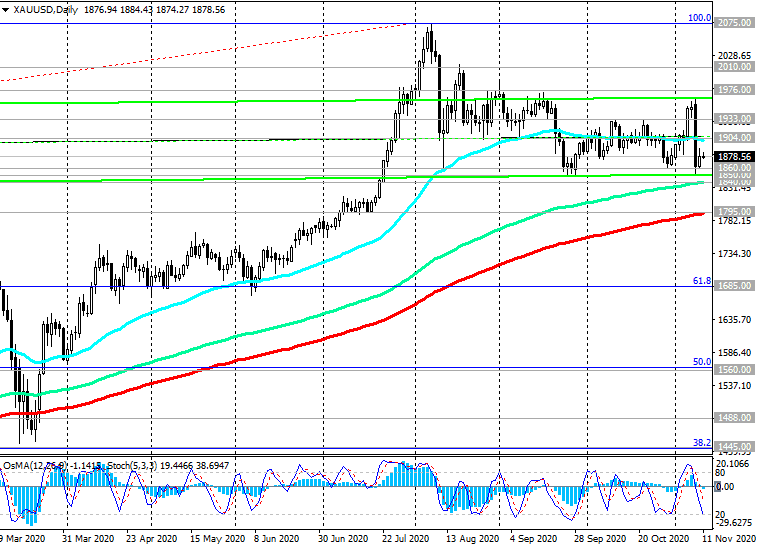Select the Fibonacci 50.0 level label
Viewport: 757px width, 549px height.
[702, 362]
